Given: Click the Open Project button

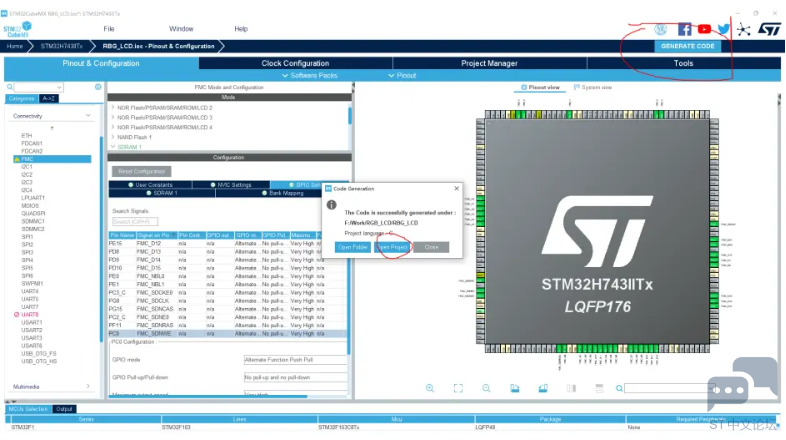Looking at the screenshot, I should (x=392, y=247).
